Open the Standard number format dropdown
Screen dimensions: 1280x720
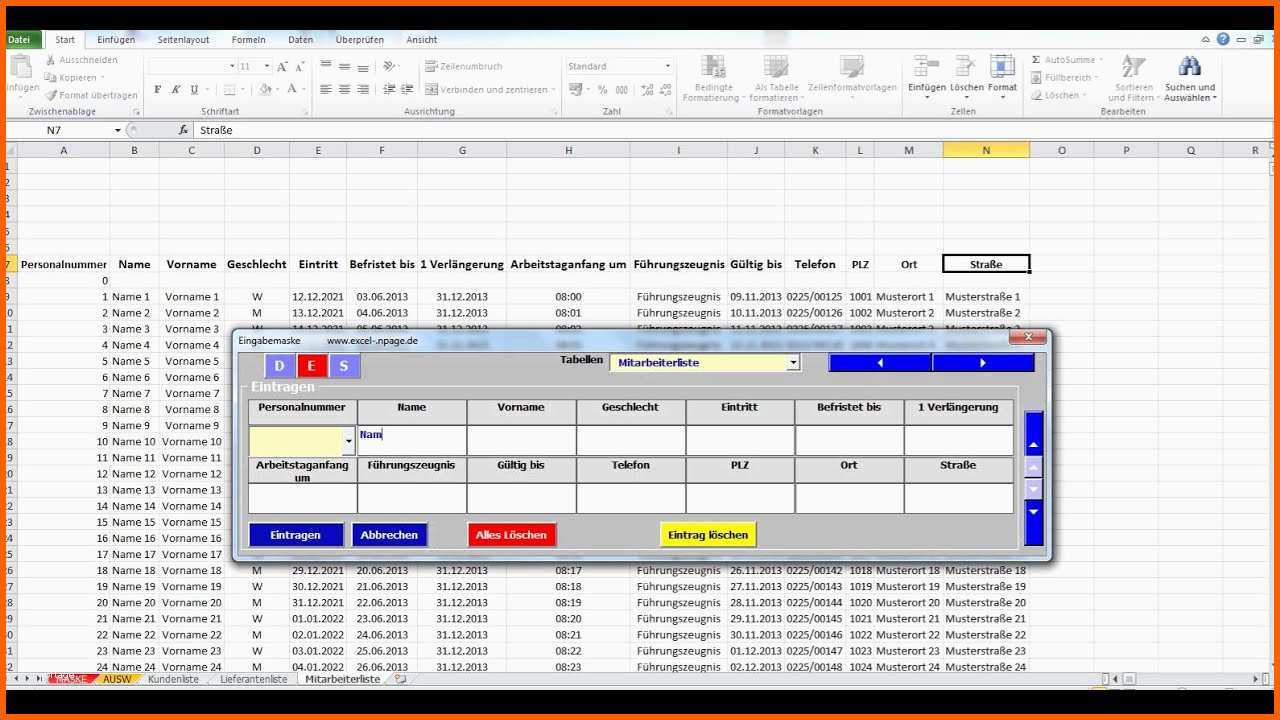(668, 66)
